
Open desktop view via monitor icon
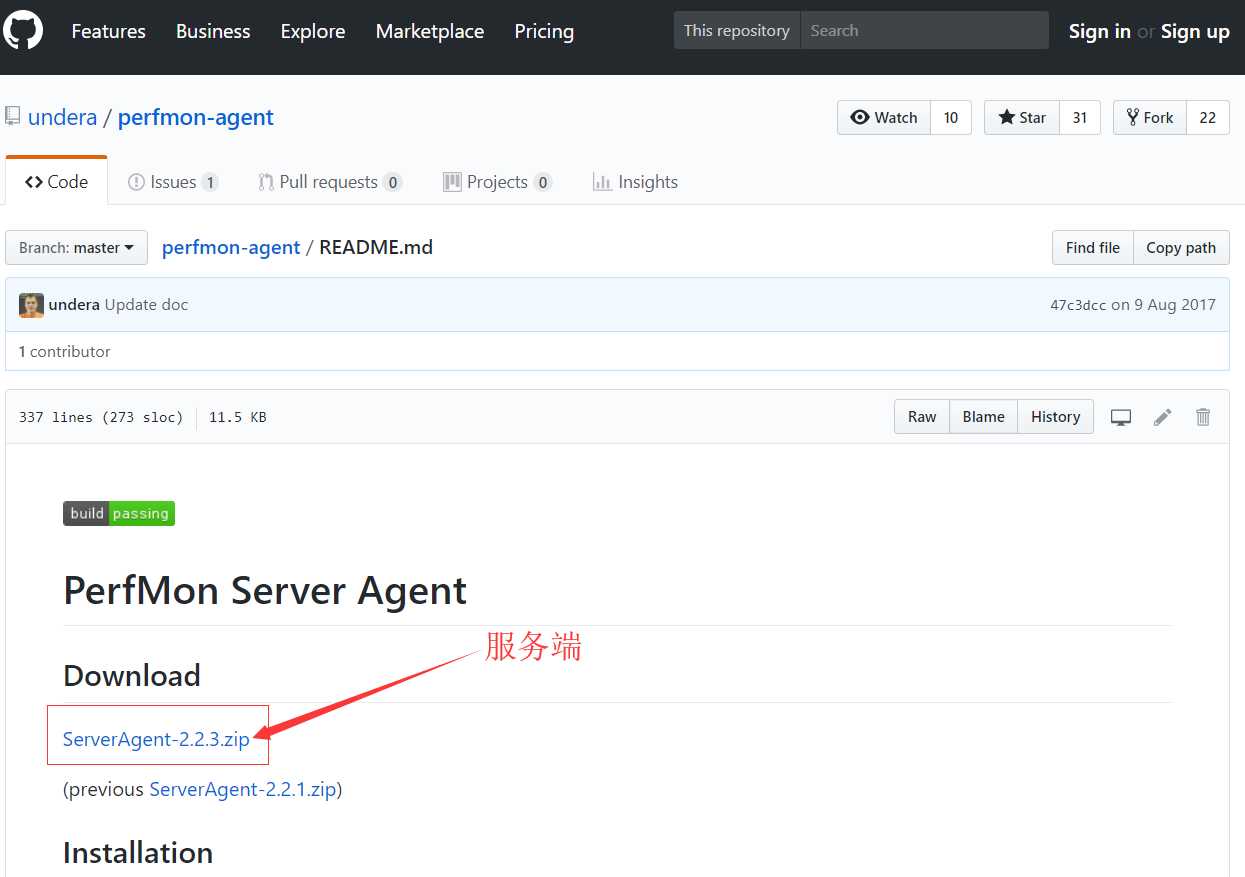(x=1121, y=417)
